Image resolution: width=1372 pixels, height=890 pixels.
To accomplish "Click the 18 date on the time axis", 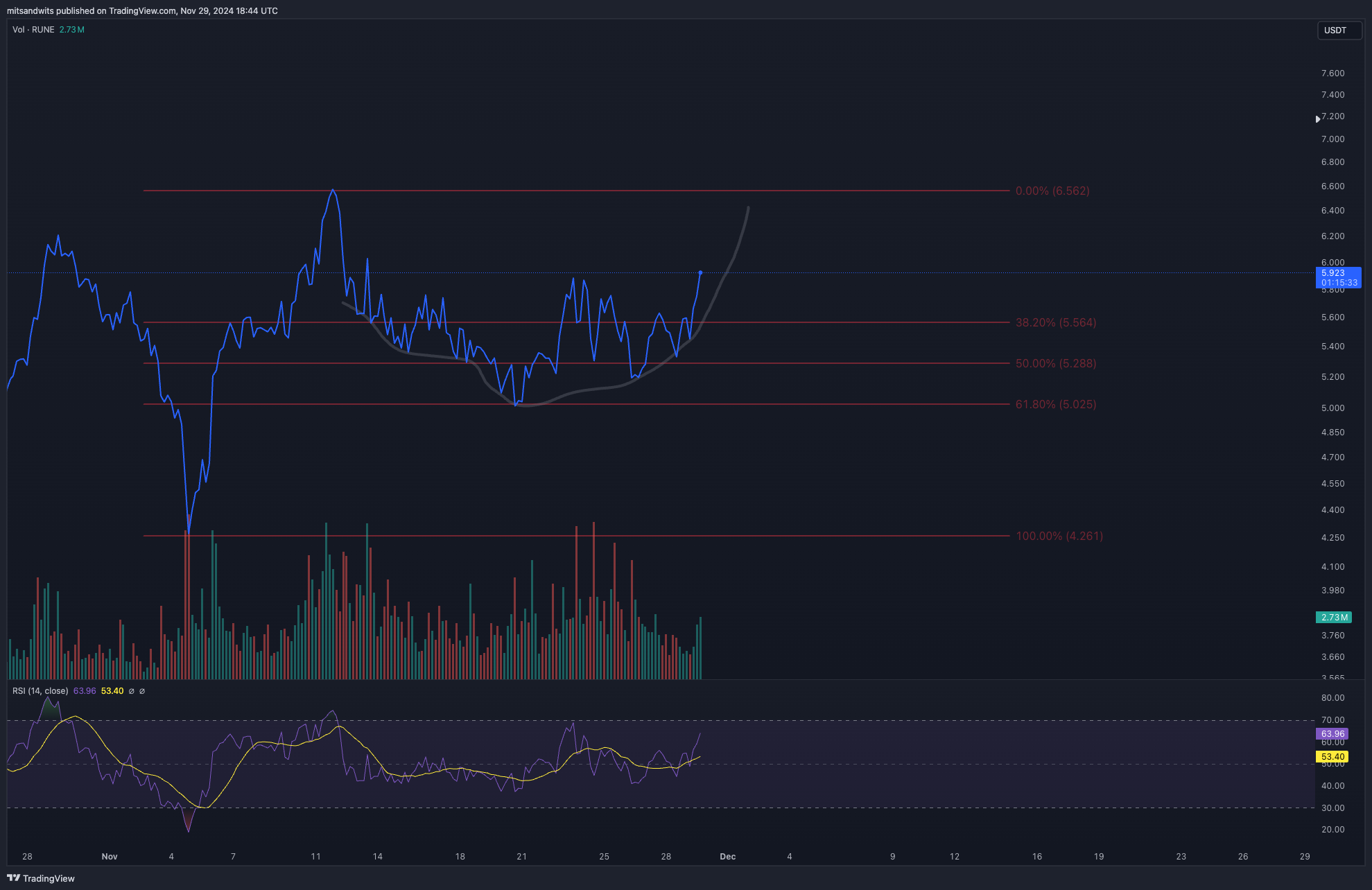I will [460, 857].
